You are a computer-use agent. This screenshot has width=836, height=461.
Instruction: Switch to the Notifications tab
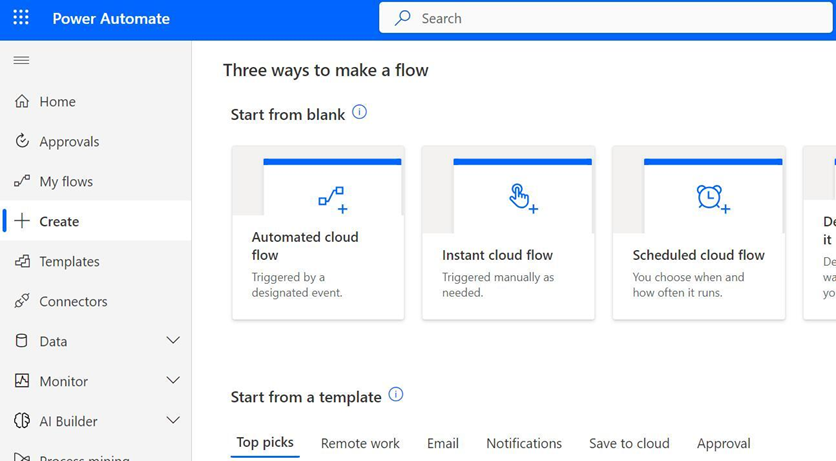click(524, 443)
